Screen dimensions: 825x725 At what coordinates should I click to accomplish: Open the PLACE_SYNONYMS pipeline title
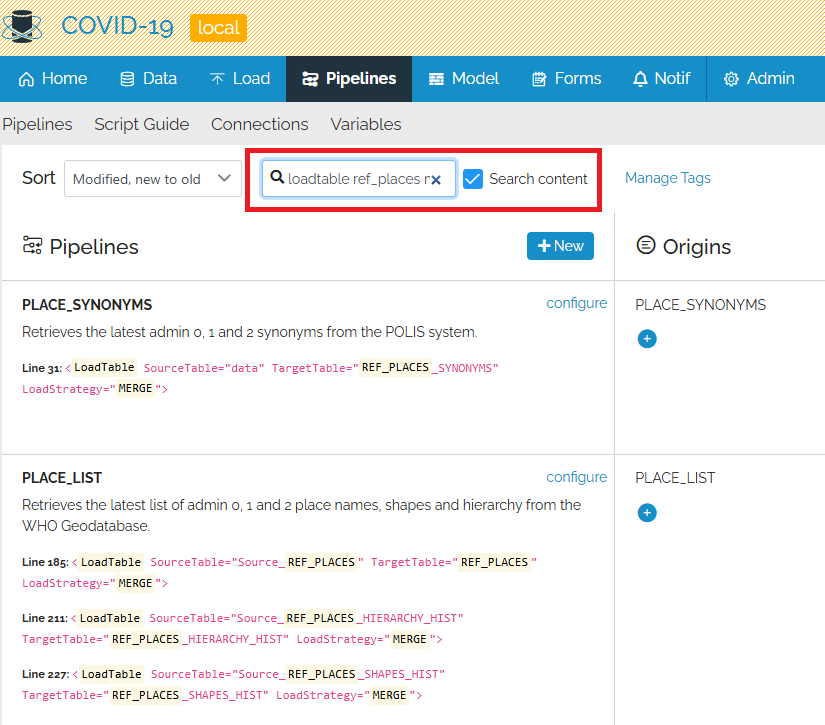click(x=87, y=305)
